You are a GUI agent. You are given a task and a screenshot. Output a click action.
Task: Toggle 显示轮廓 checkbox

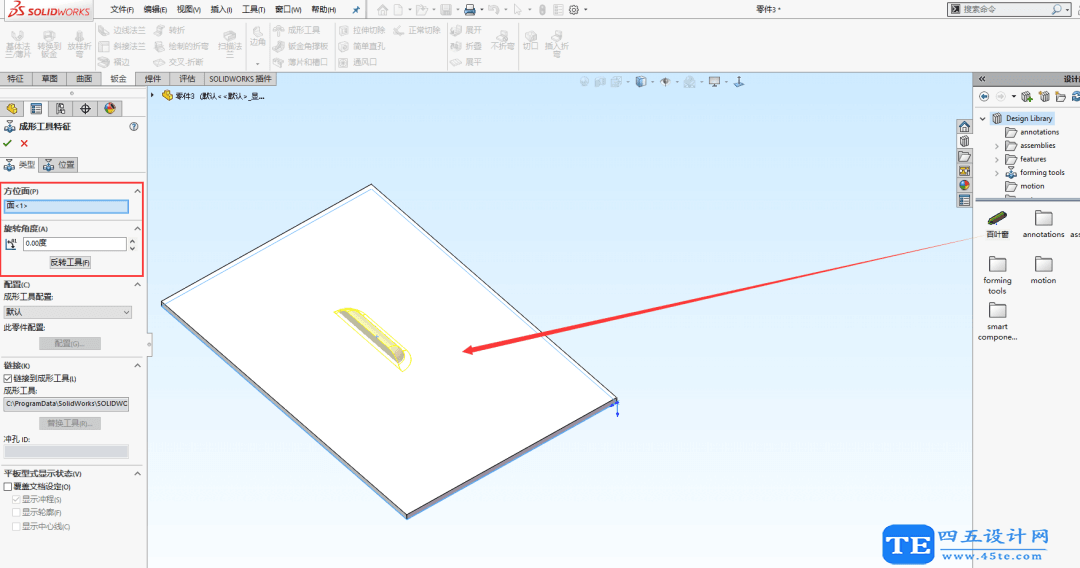coord(16,513)
